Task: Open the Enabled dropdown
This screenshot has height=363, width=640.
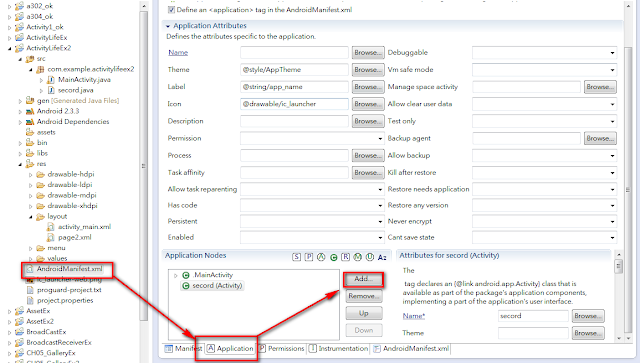Action: pos(380,238)
